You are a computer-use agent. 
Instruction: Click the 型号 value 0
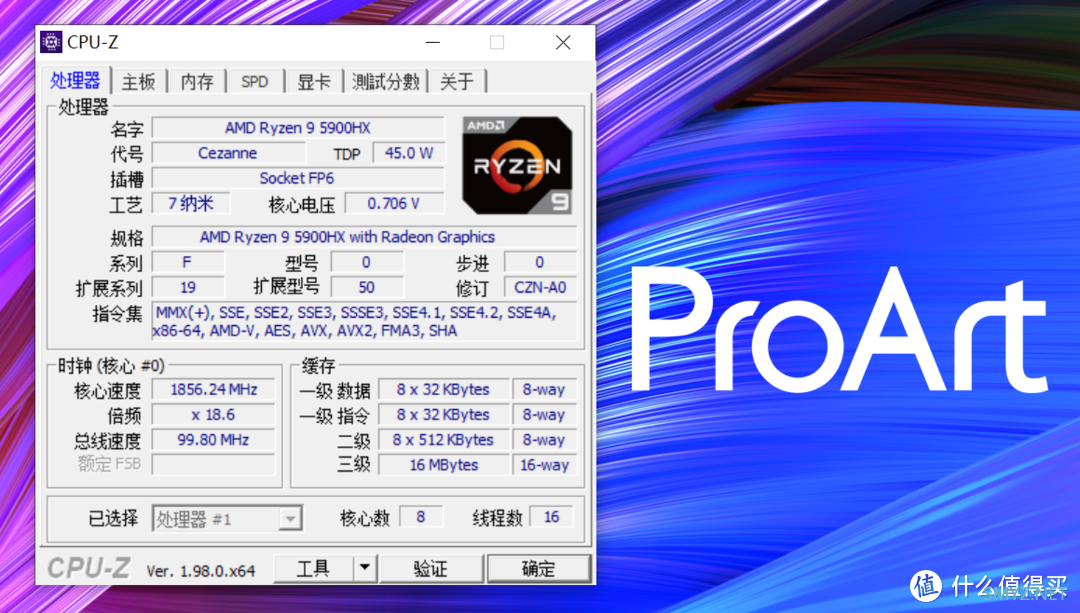[366, 262]
